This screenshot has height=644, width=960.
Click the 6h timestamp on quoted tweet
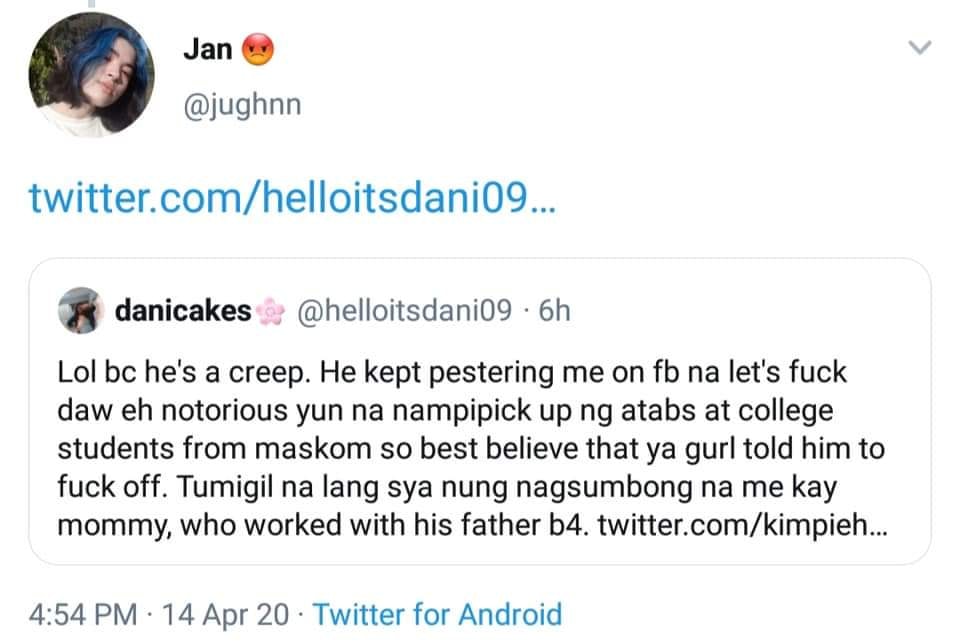pos(555,311)
